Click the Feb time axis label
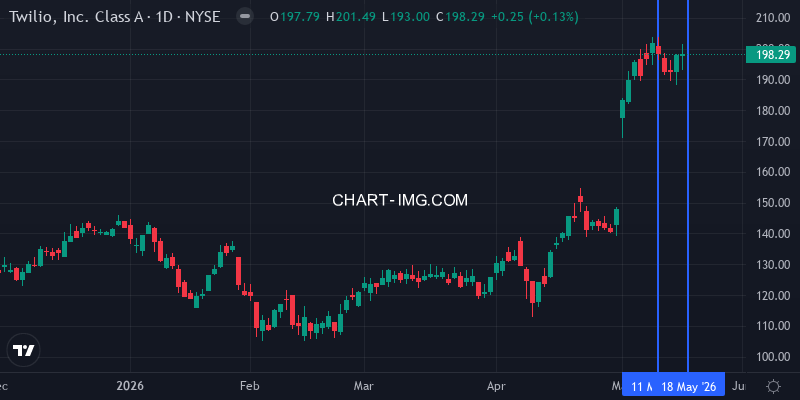 (250, 386)
